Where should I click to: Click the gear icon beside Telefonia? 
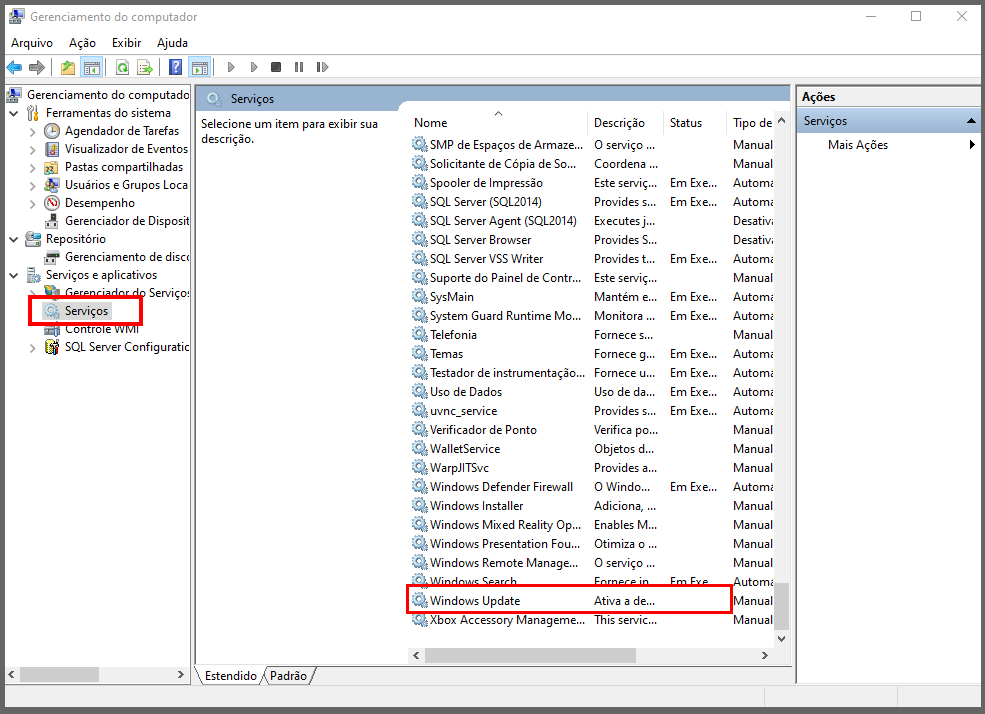pos(420,335)
